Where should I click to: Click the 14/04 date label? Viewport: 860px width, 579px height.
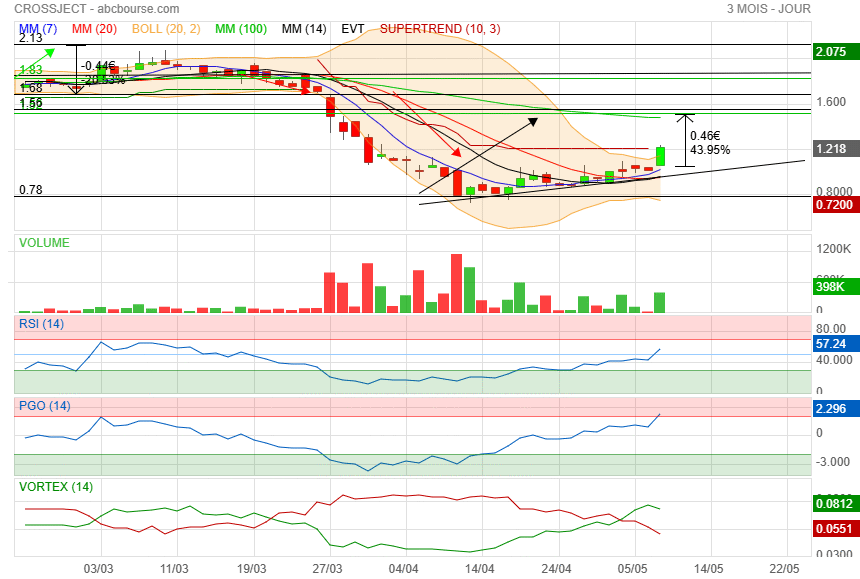pyautogui.click(x=480, y=569)
